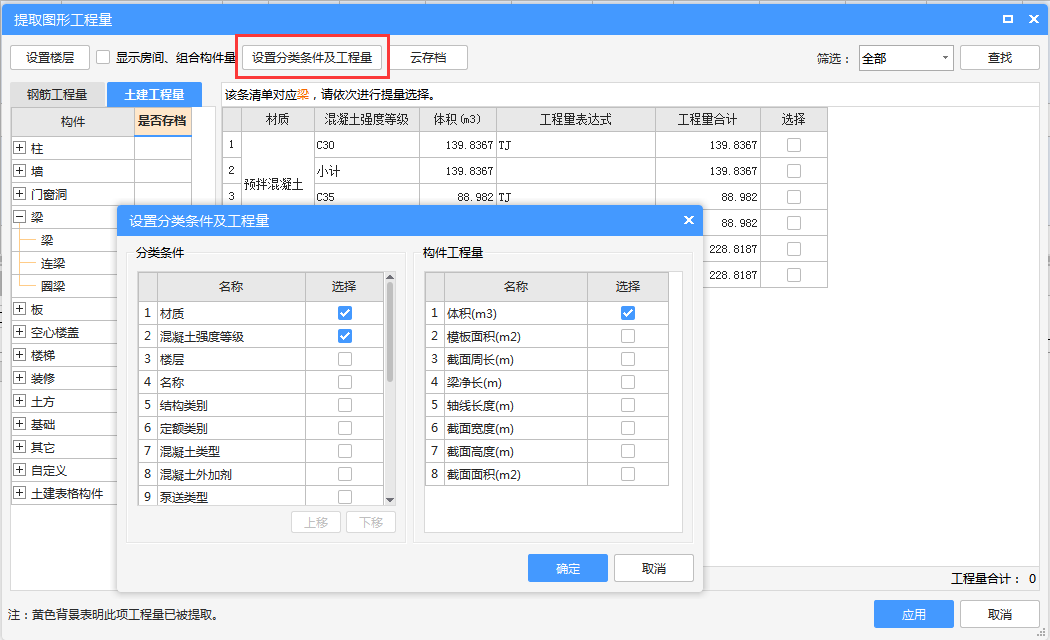Click the 应用 button
Image resolution: width=1050 pixels, height=640 pixels.
point(913,614)
